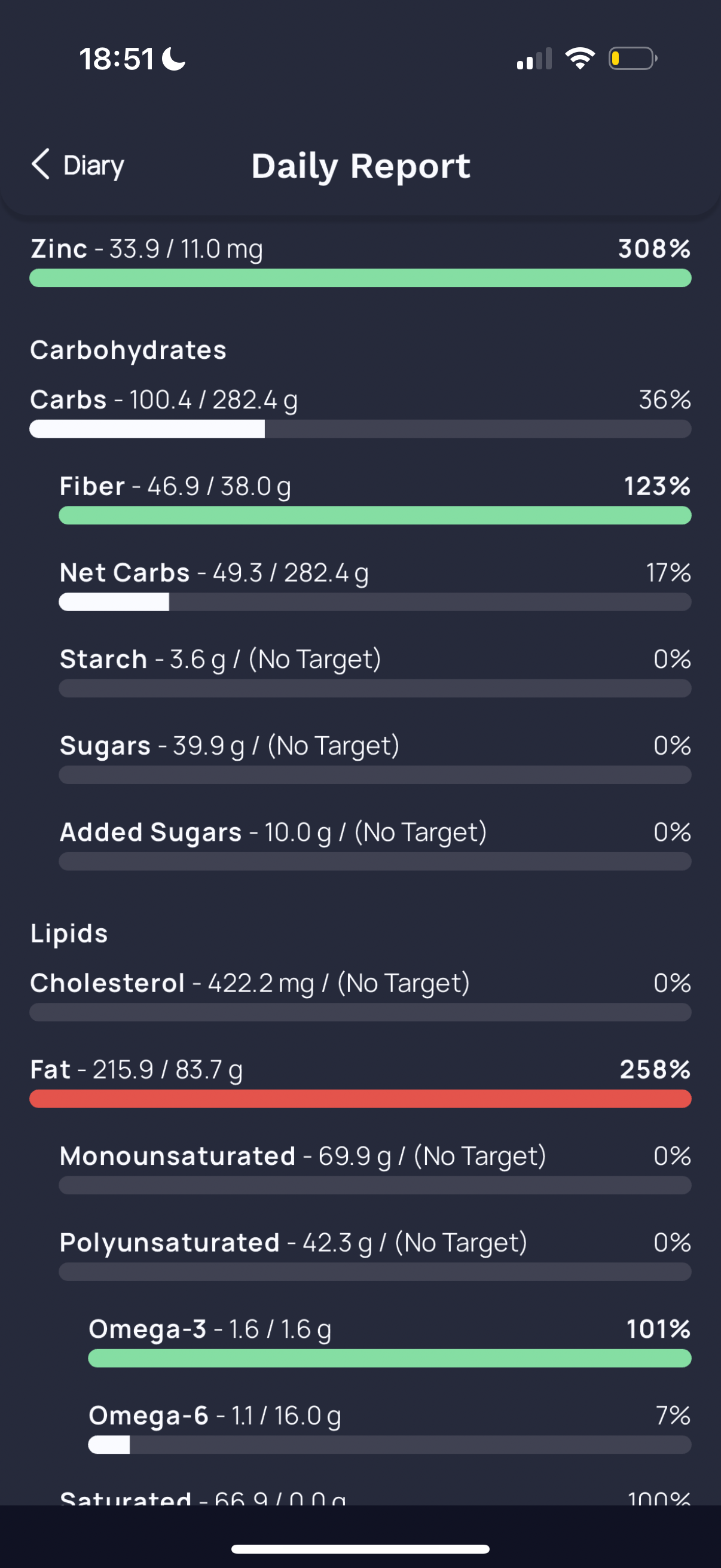Tap the Carbohydrates section header
This screenshot has height=1568, width=721.
(129, 350)
